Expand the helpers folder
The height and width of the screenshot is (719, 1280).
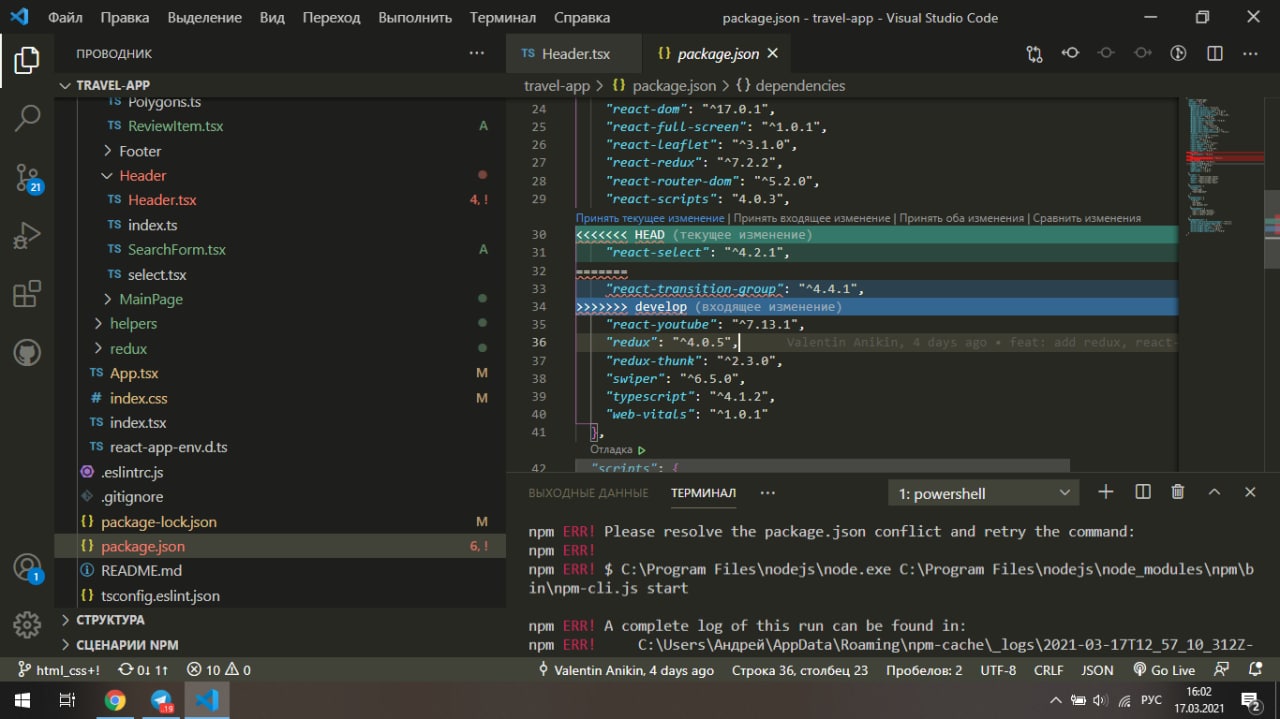133,323
